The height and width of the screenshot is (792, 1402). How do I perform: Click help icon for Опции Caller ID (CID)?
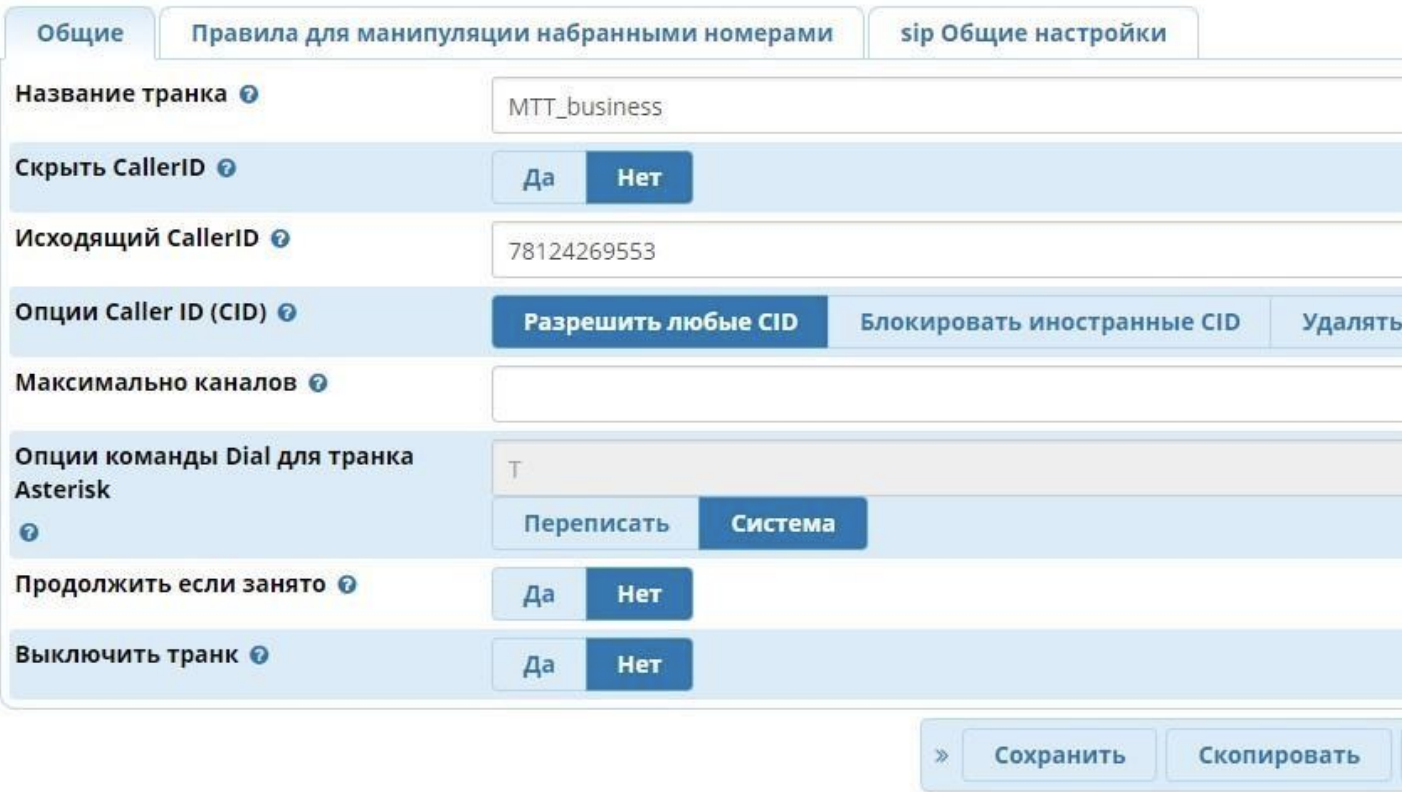(287, 313)
